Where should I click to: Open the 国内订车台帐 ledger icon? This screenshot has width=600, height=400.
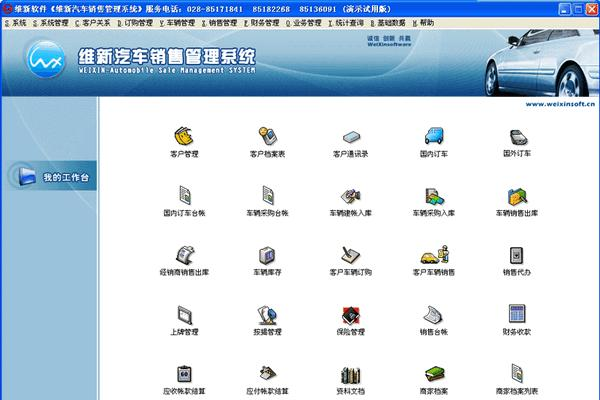184,196
